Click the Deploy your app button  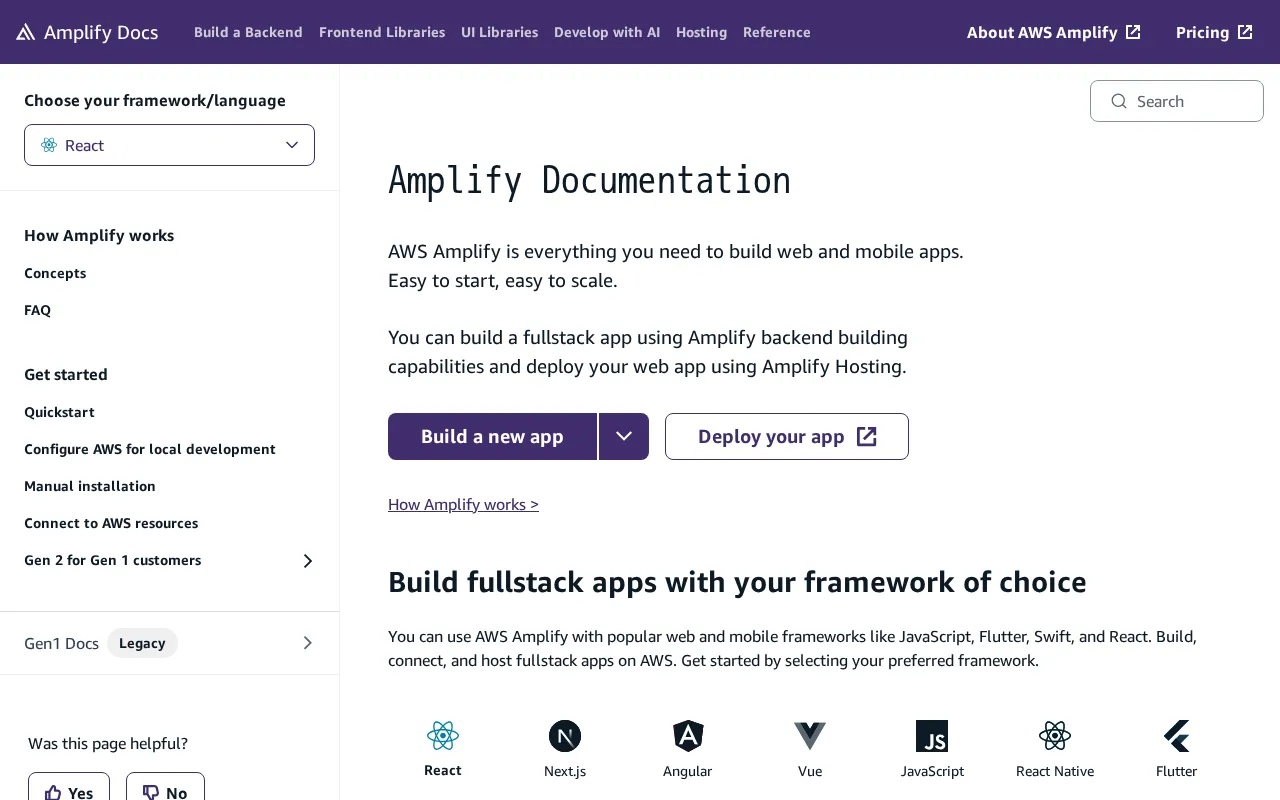(x=787, y=436)
